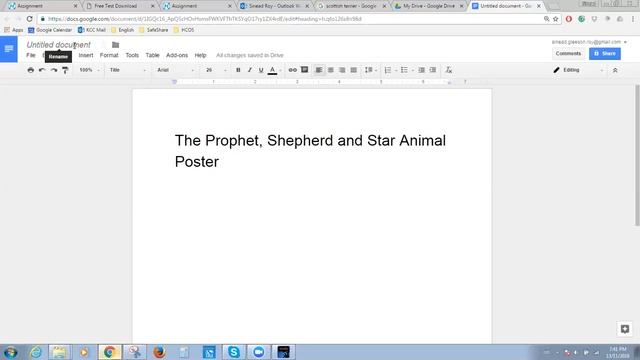Viewport: 640px width, 360px height.
Task: Click the right indent marker on ruler
Action: (x=449, y=82)
